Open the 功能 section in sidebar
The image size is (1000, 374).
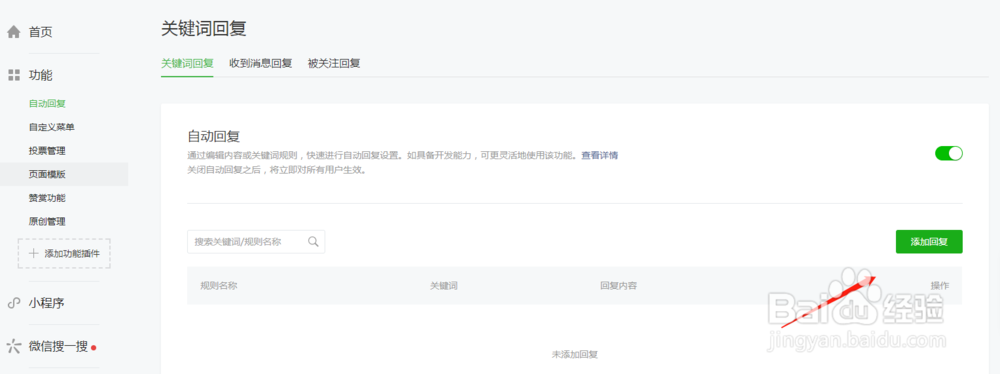(x=40, y=75)
